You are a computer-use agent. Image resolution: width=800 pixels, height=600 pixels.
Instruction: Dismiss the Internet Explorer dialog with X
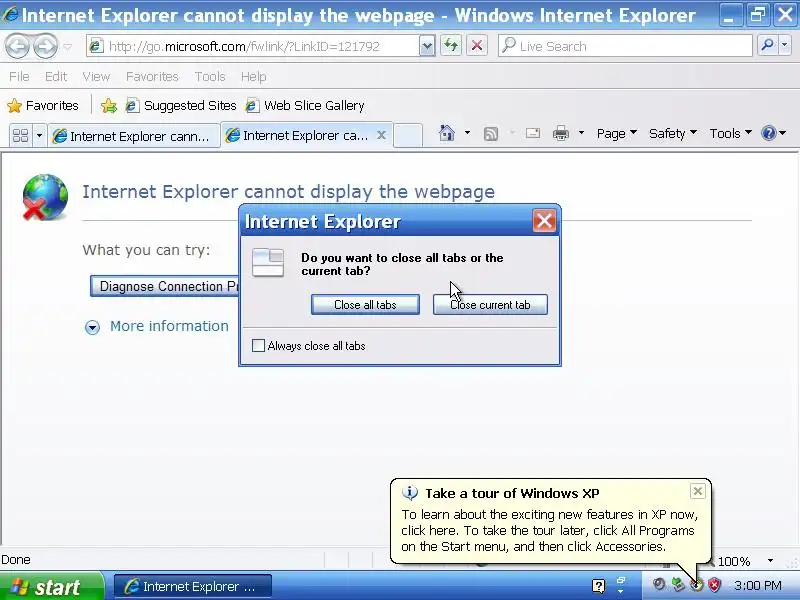tap(544, 221)
